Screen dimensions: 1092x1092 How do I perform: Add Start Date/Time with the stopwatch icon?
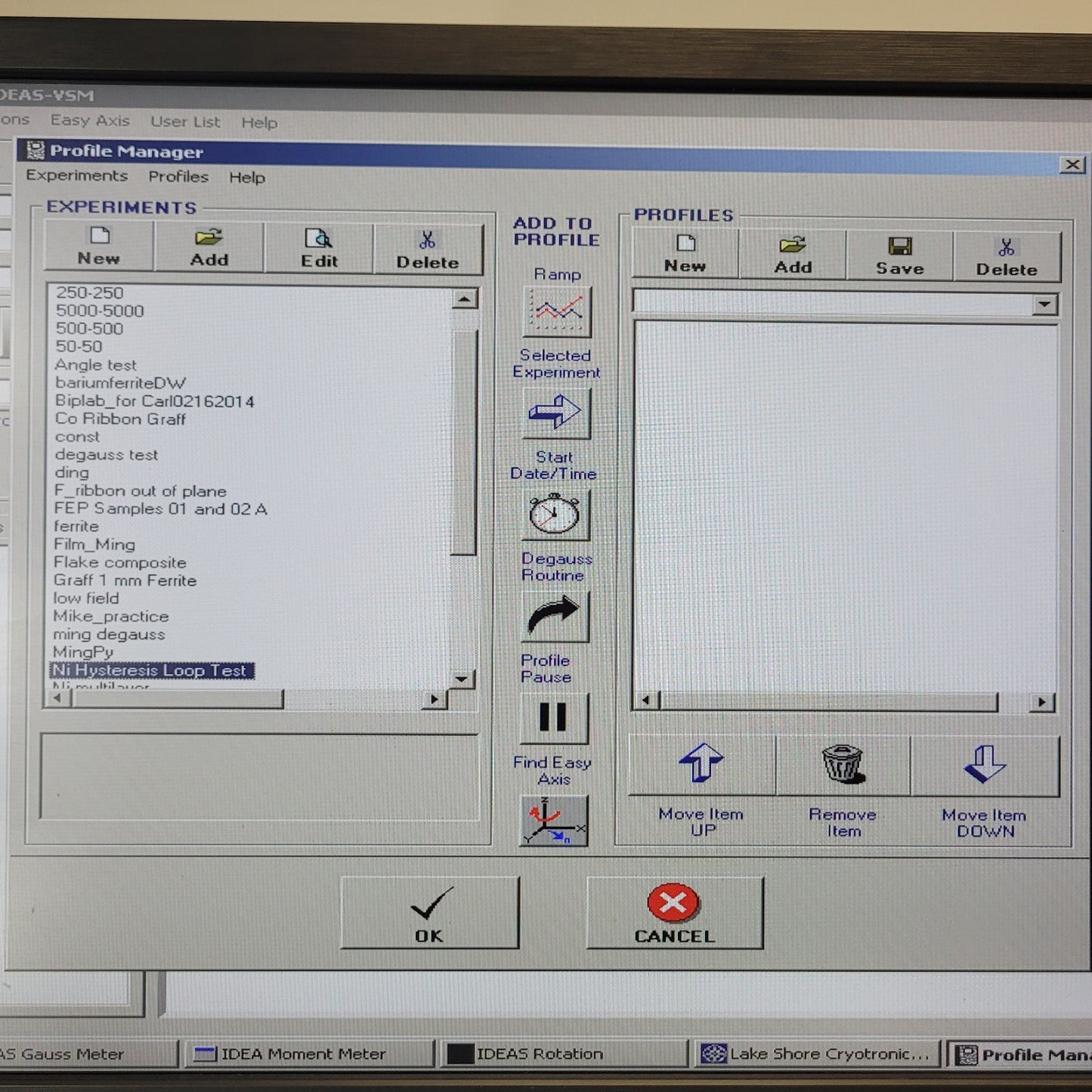tap(555, 515)
